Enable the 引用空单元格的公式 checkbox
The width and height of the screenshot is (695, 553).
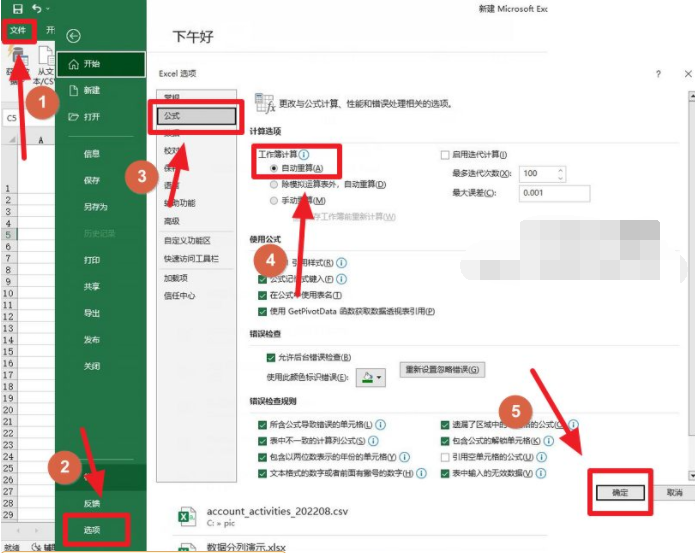445,457
